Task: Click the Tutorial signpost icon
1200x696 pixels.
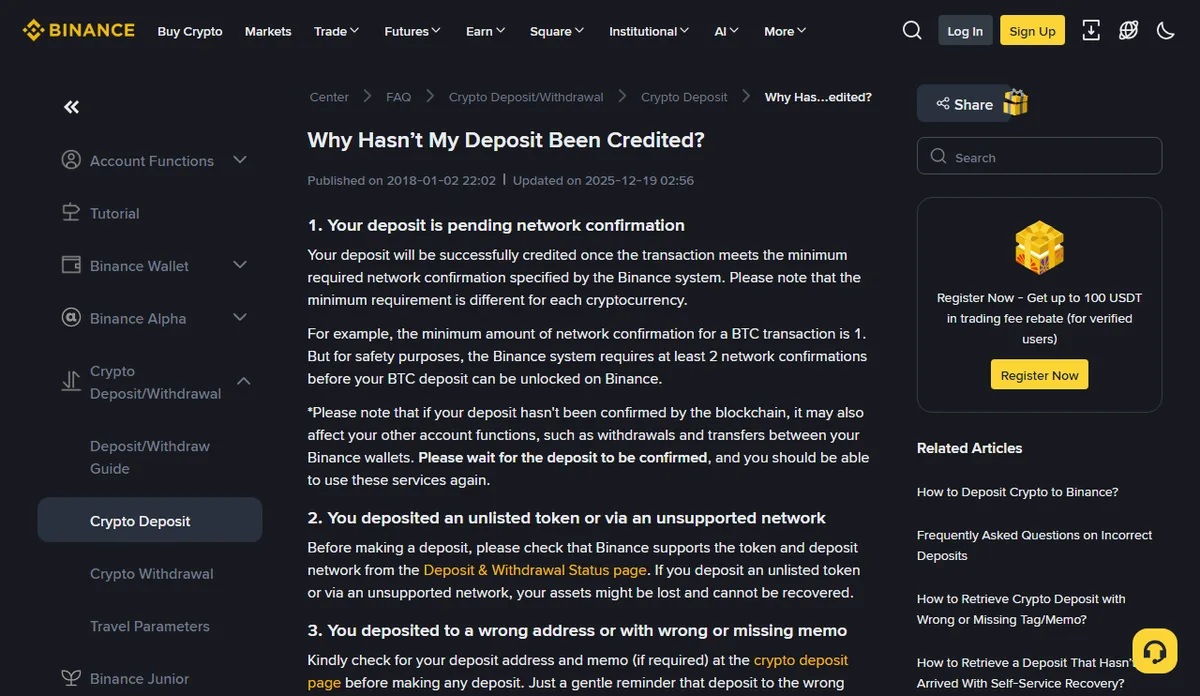Action: pyautogui.click(x=71, y=213)
